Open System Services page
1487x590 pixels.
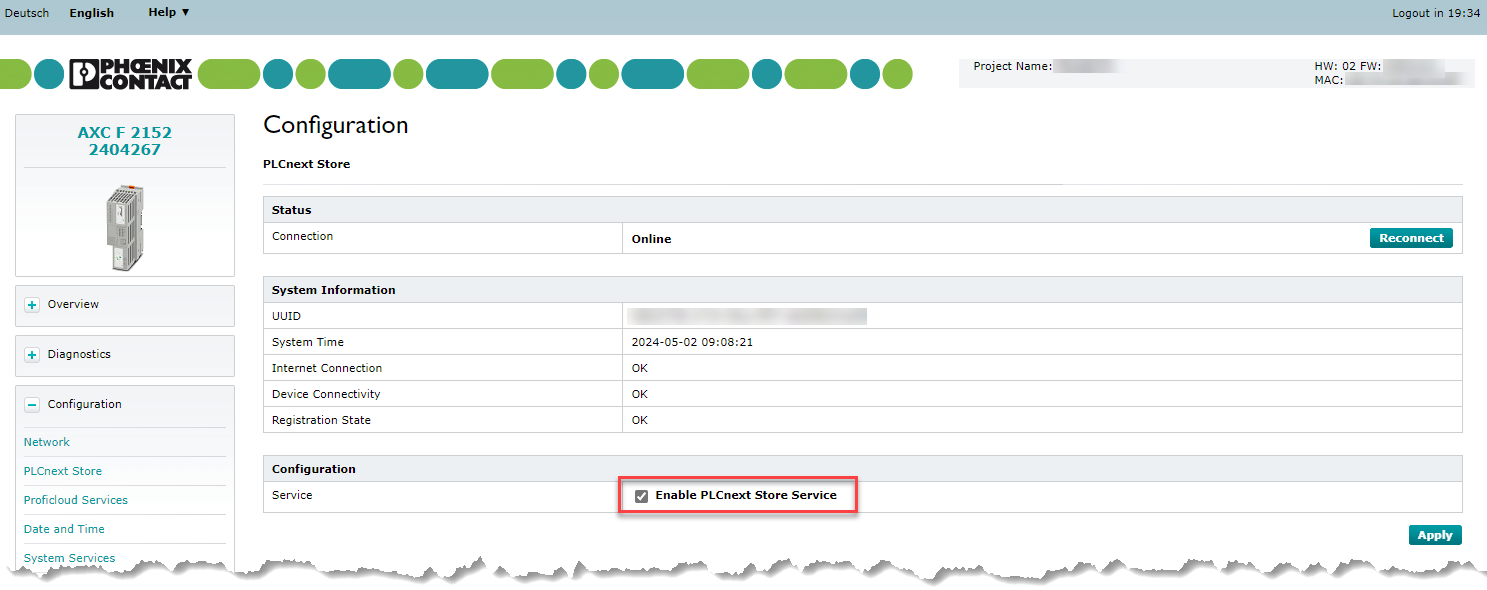click(x=70, y=558)
